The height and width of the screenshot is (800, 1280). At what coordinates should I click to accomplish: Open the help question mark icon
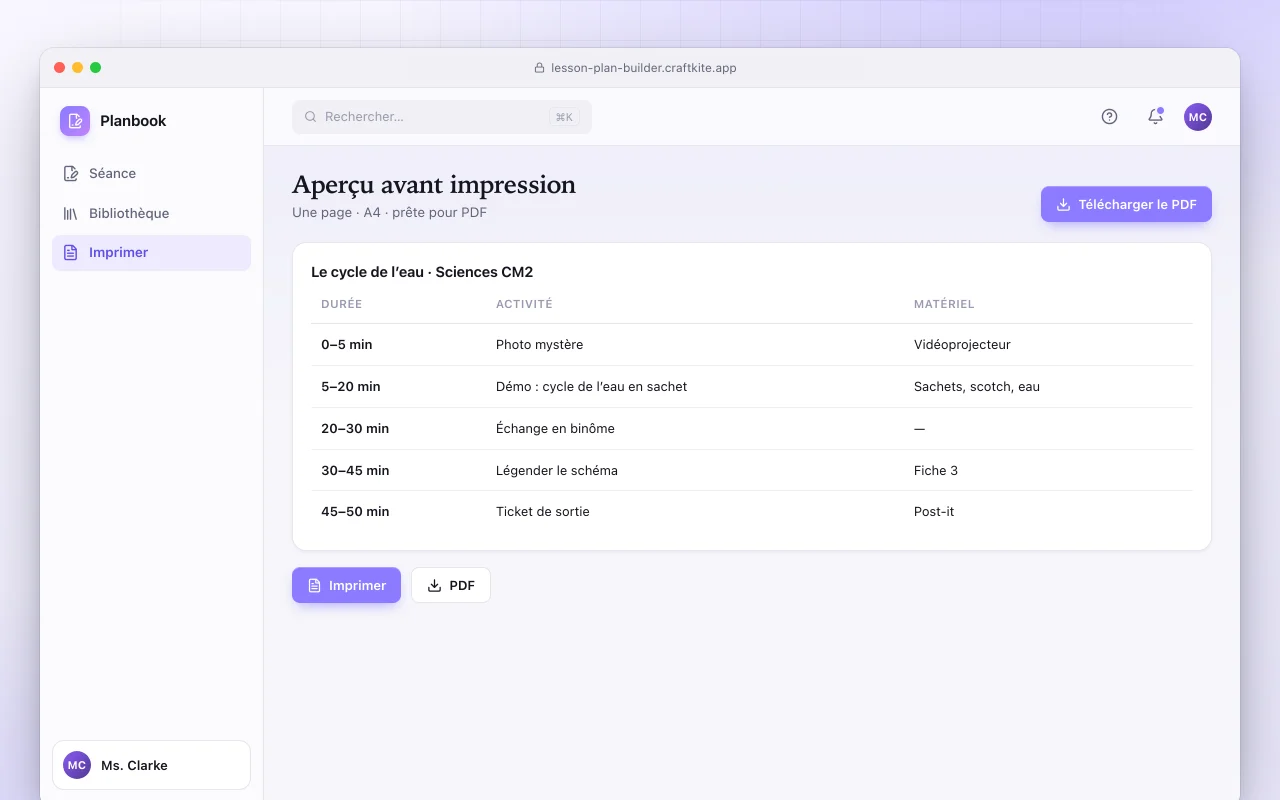(x=1109, y=117)
